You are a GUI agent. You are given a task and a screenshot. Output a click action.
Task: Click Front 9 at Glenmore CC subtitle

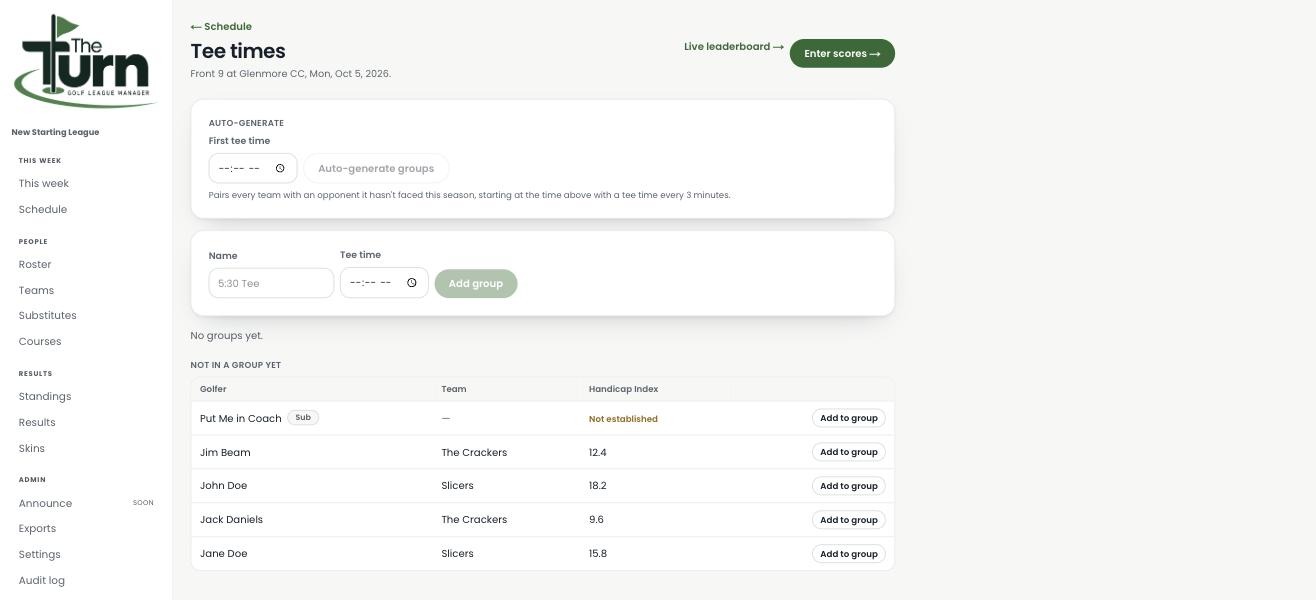291,74
